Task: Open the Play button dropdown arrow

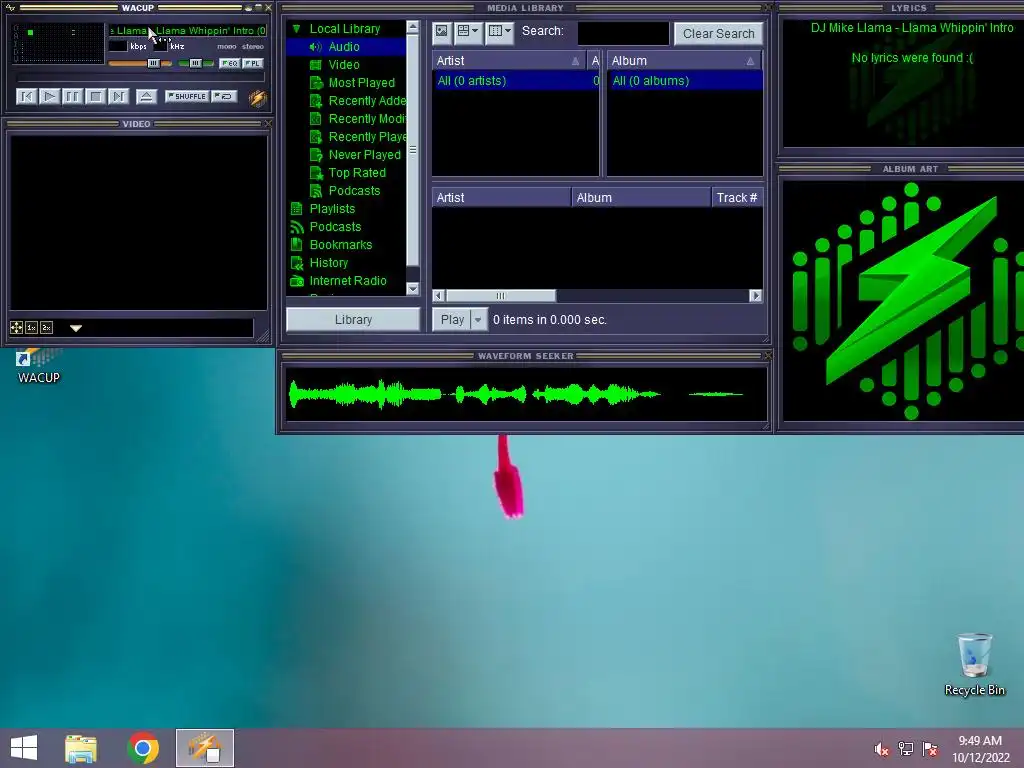Action: click(x=479, y=319)
